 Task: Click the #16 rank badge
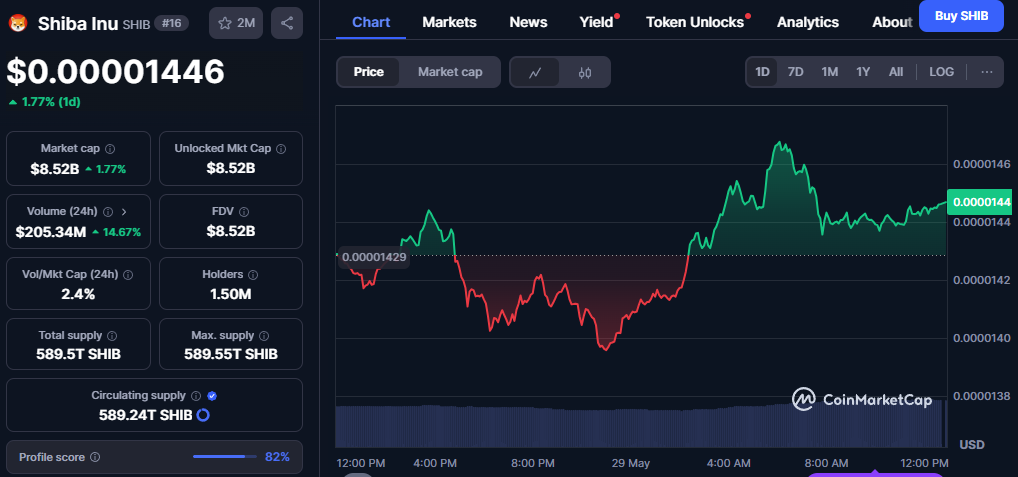click(x=171, y=24)
